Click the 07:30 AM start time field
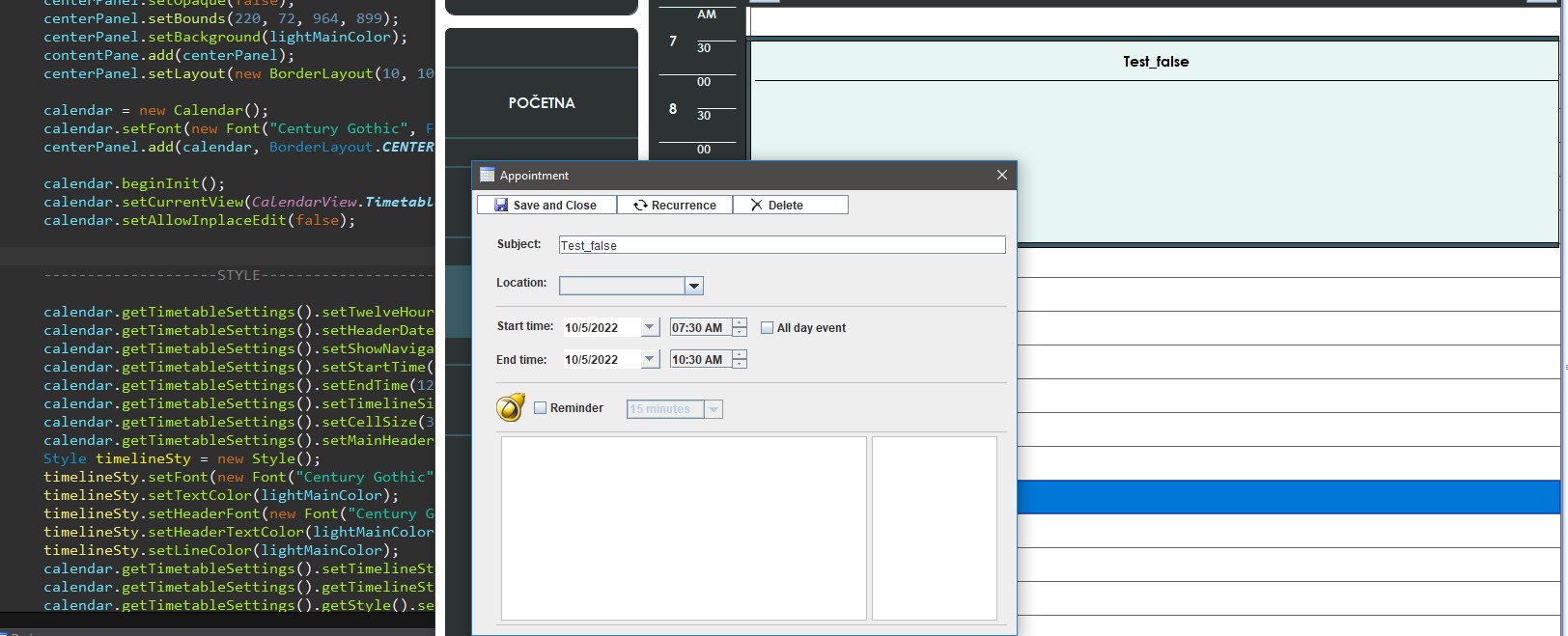The image size is (1568, 636). 699,328
